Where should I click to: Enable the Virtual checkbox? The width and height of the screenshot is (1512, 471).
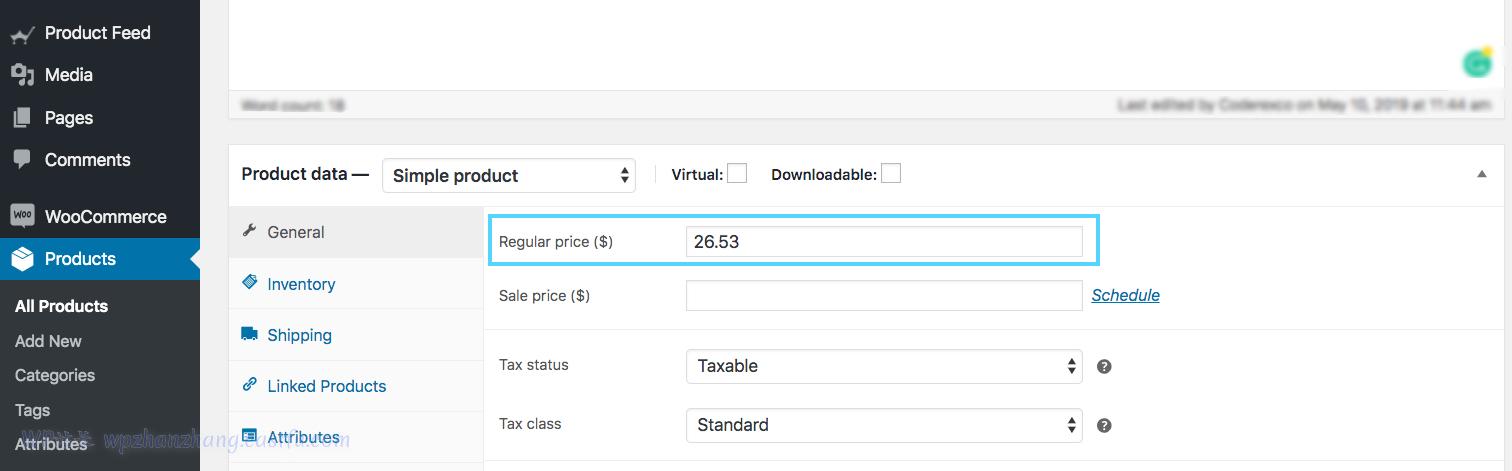[x=737, y=174]
